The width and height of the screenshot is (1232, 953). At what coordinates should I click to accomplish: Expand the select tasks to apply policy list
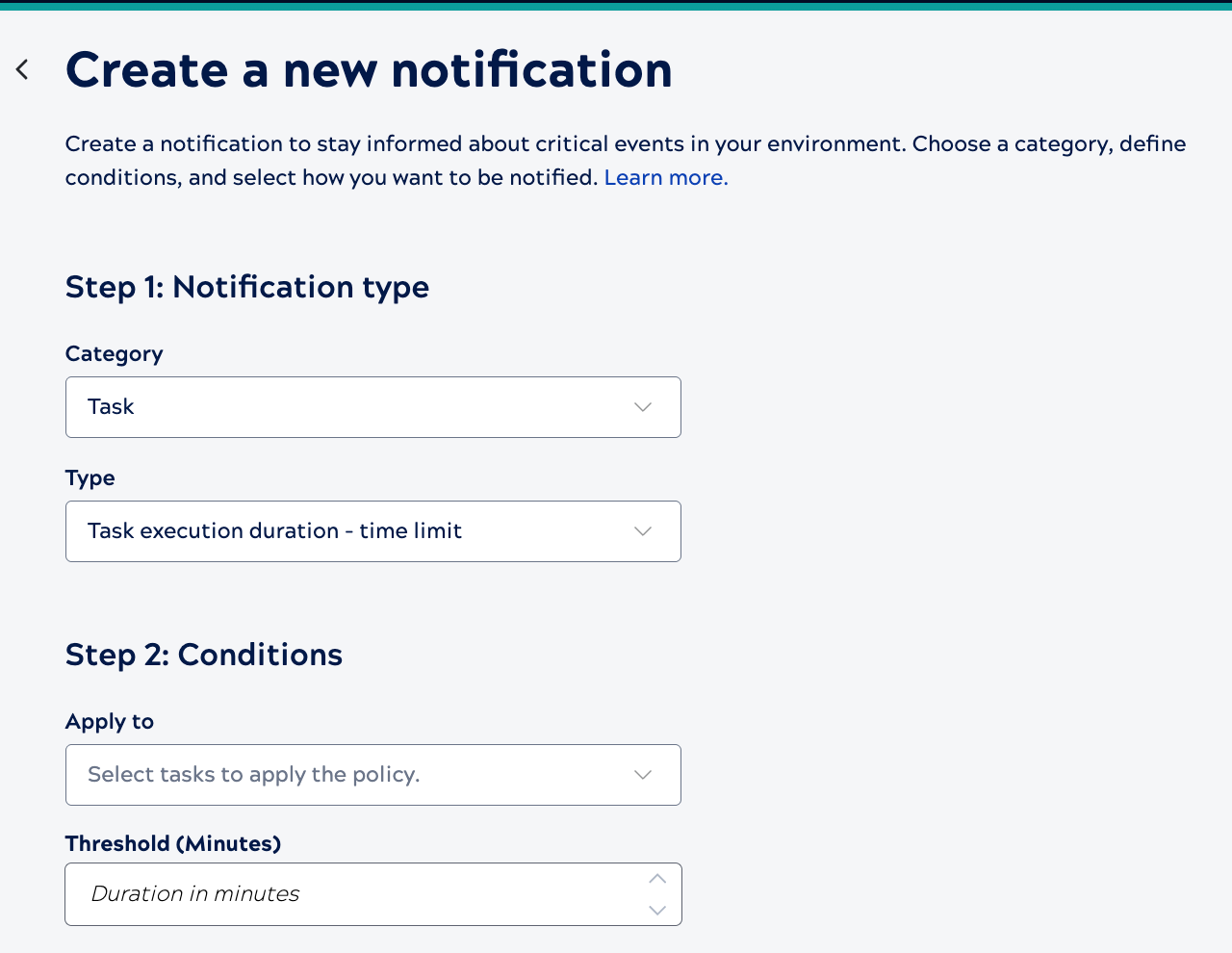pyautogui.click(x=373, y=774)
